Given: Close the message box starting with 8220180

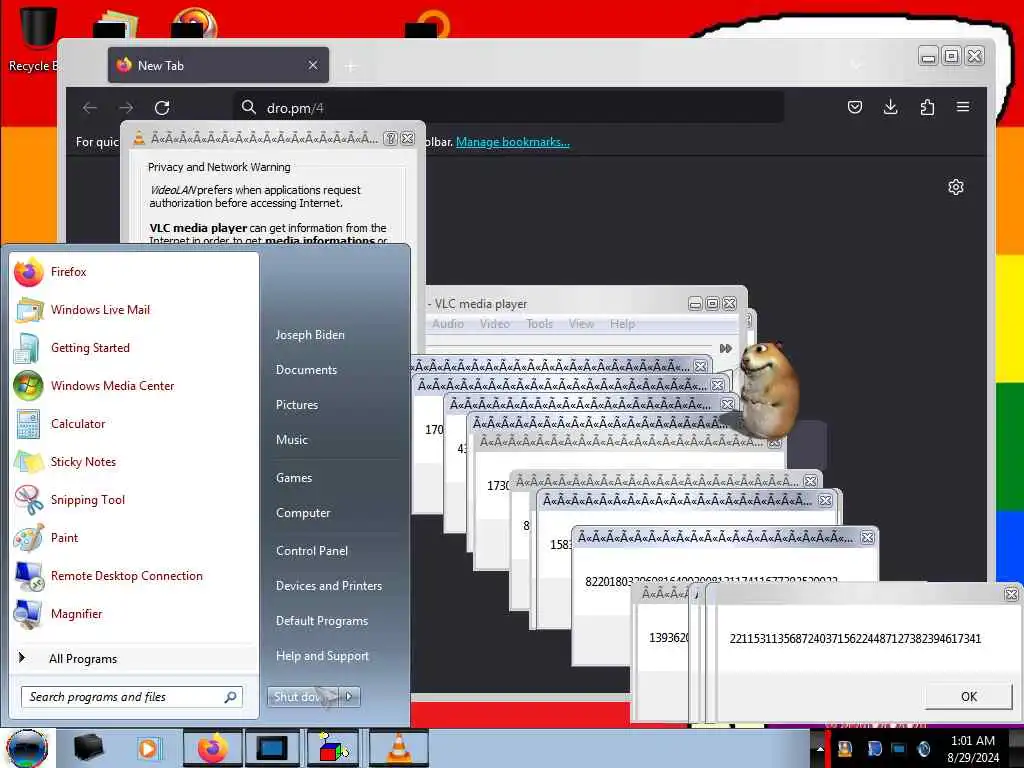Looking at the screenshot, I should (x=867, y=537).
